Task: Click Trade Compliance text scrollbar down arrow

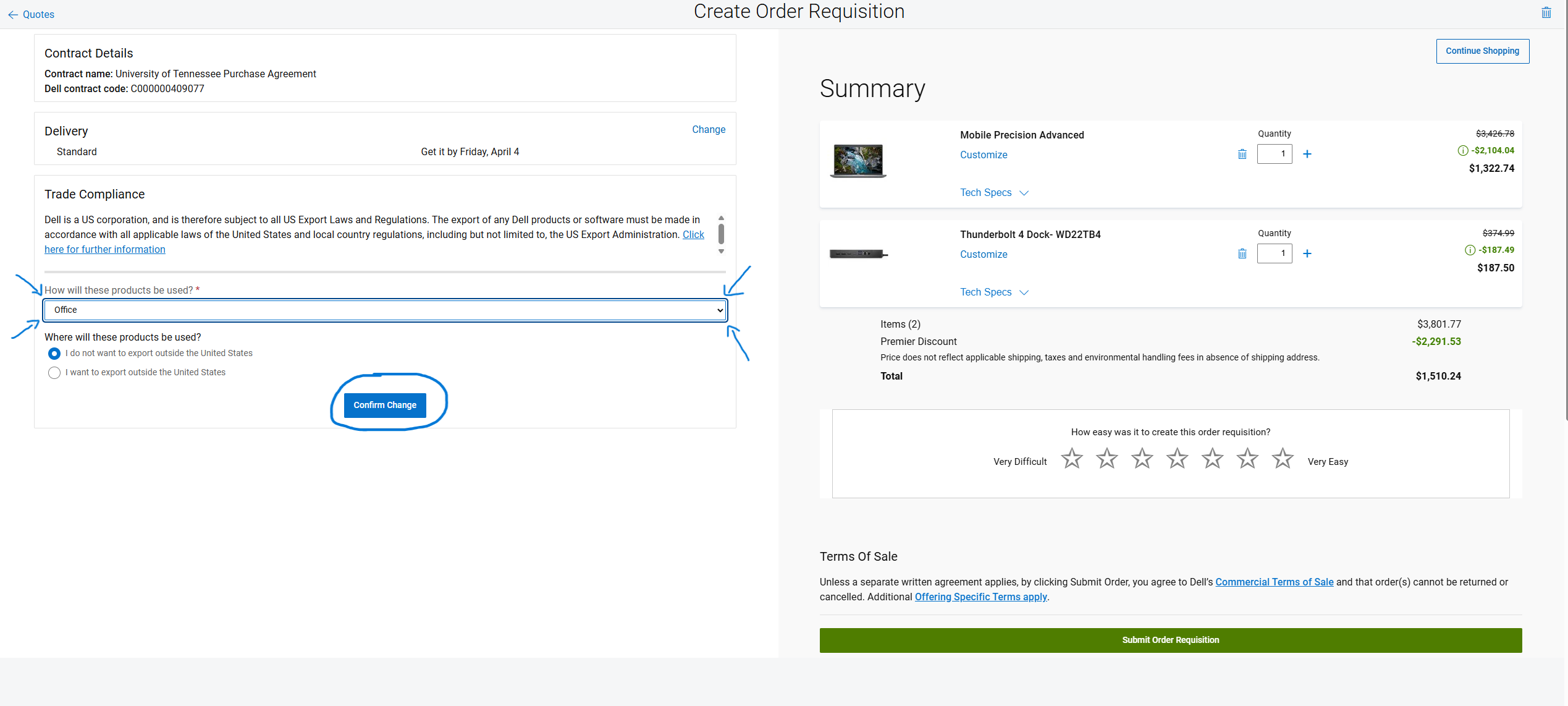Action: coord(721,252)
